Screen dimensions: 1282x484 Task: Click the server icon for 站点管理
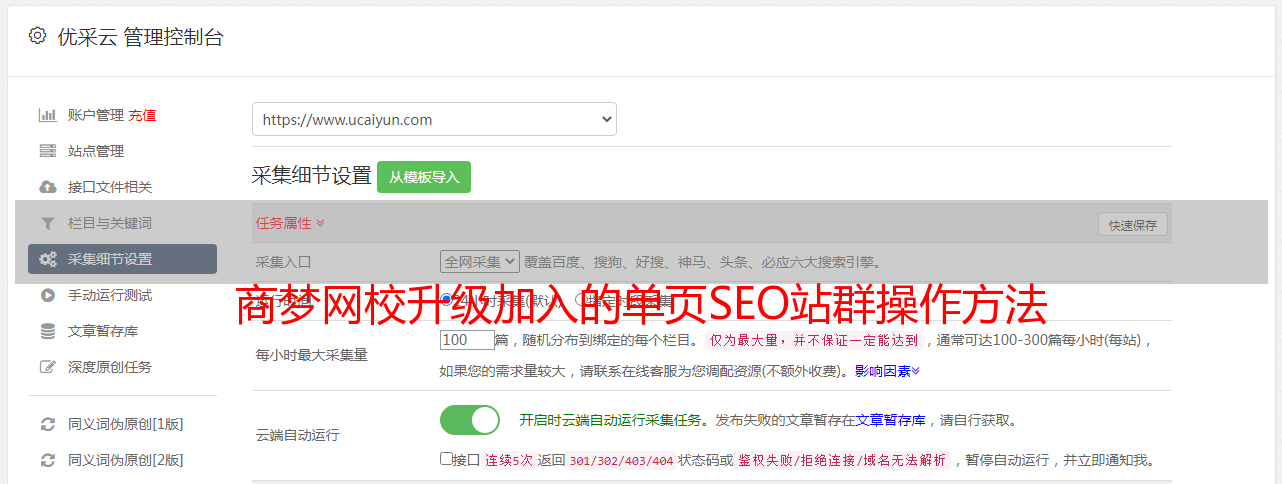click(47, 151)
